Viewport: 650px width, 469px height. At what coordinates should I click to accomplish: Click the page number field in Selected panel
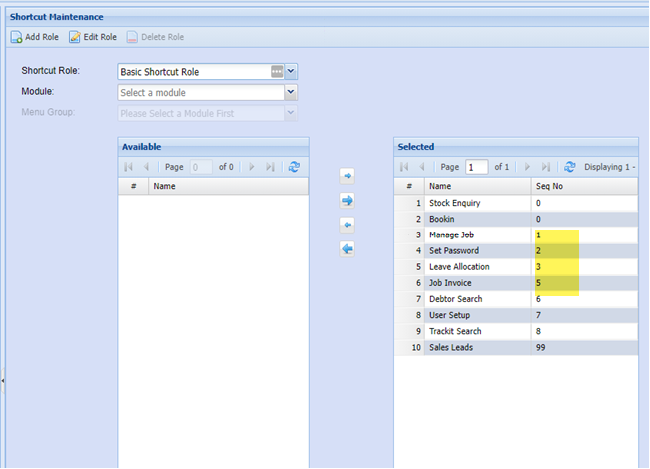(x=476, y=167)
